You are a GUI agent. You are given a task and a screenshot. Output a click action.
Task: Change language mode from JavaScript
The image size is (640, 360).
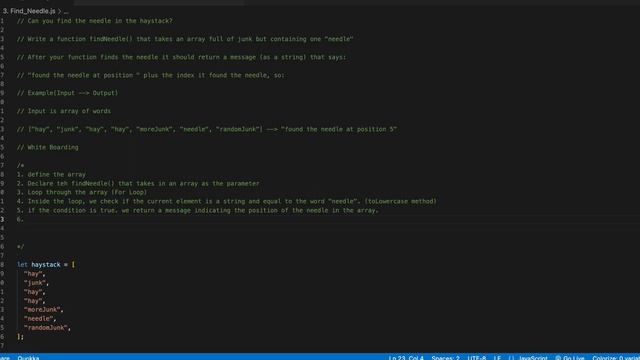click(x=533, y=358)
